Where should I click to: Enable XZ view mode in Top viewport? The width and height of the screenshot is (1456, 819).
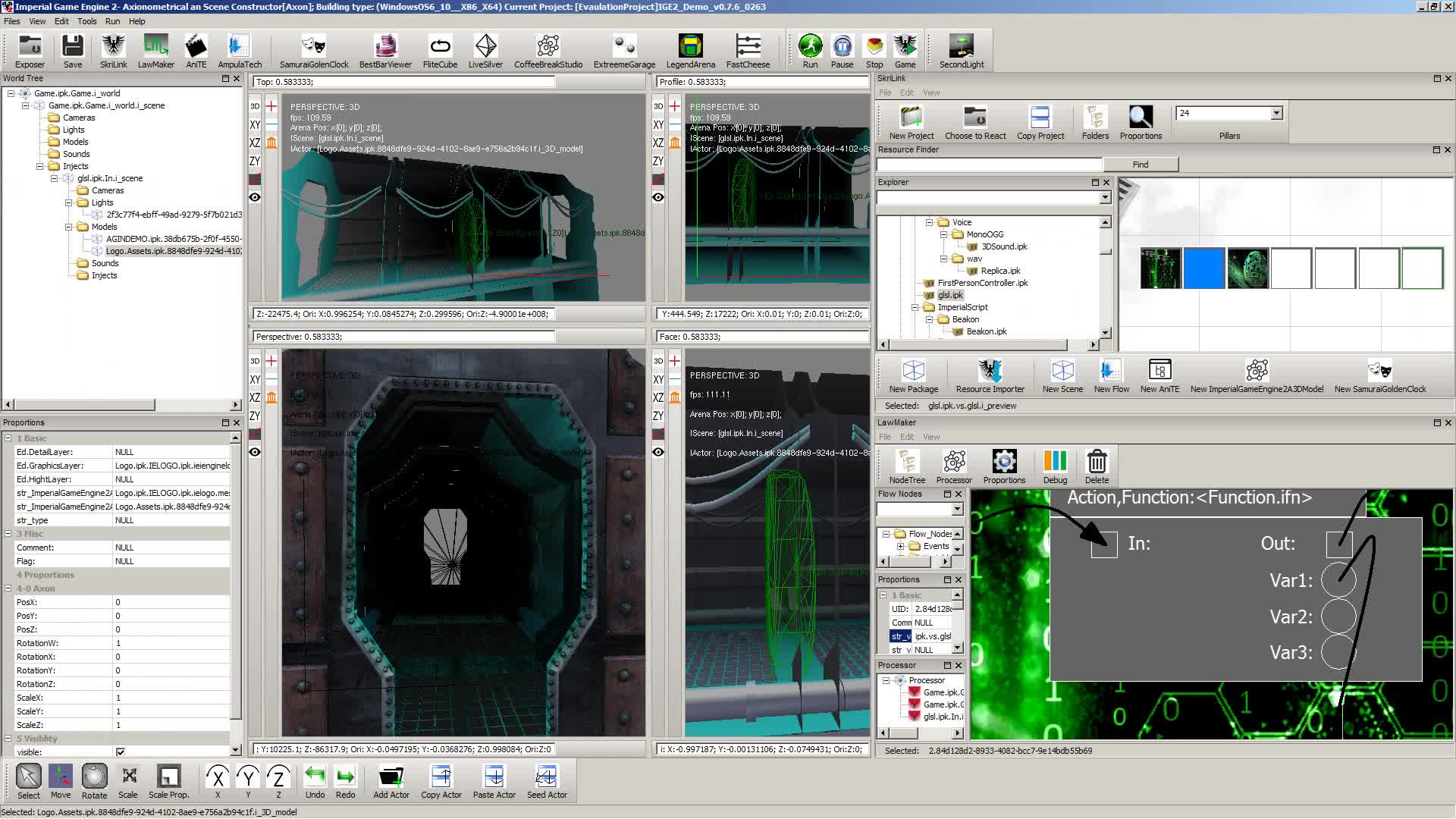[255, 143]
